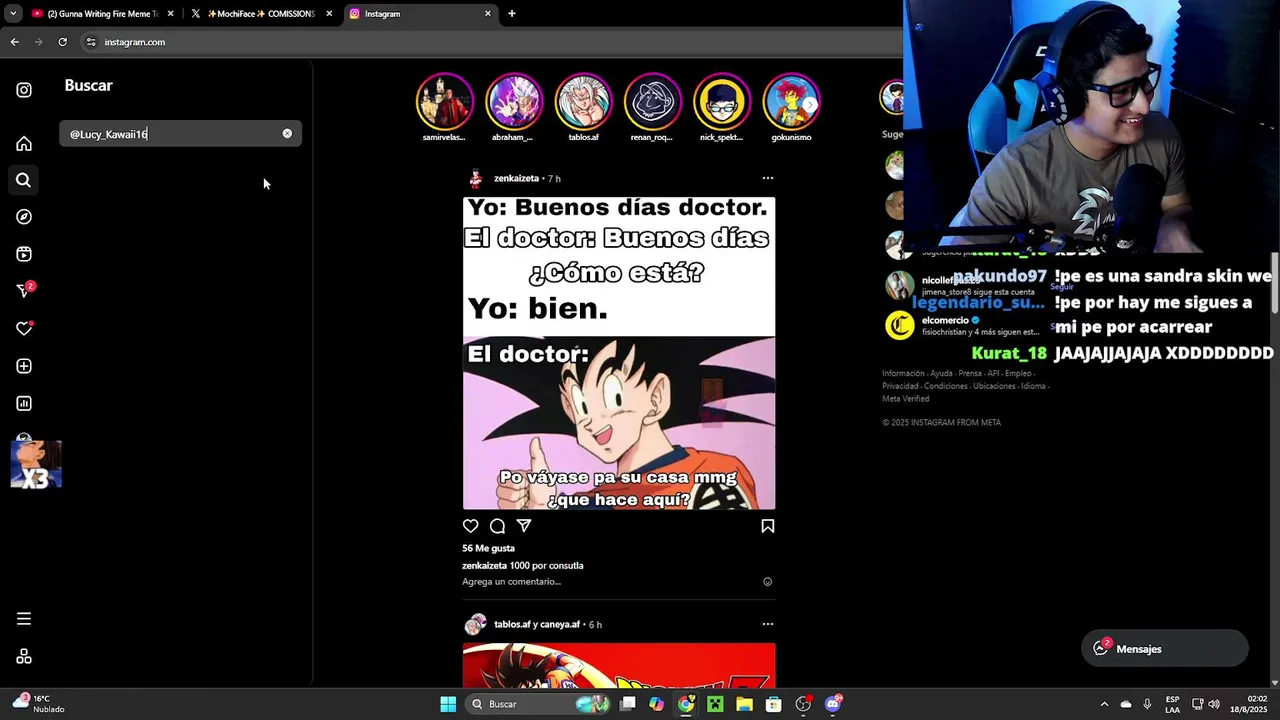Comment on the zenkaizeta post
The image size is (1280, 720).
pos(497,526)
